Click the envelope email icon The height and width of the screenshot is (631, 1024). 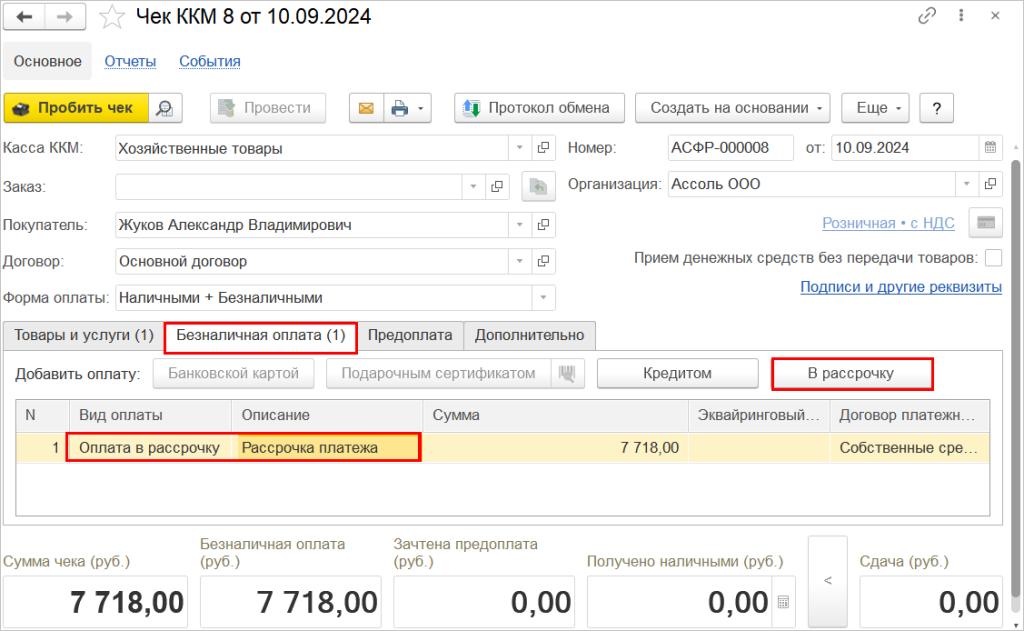click(366, 108)
